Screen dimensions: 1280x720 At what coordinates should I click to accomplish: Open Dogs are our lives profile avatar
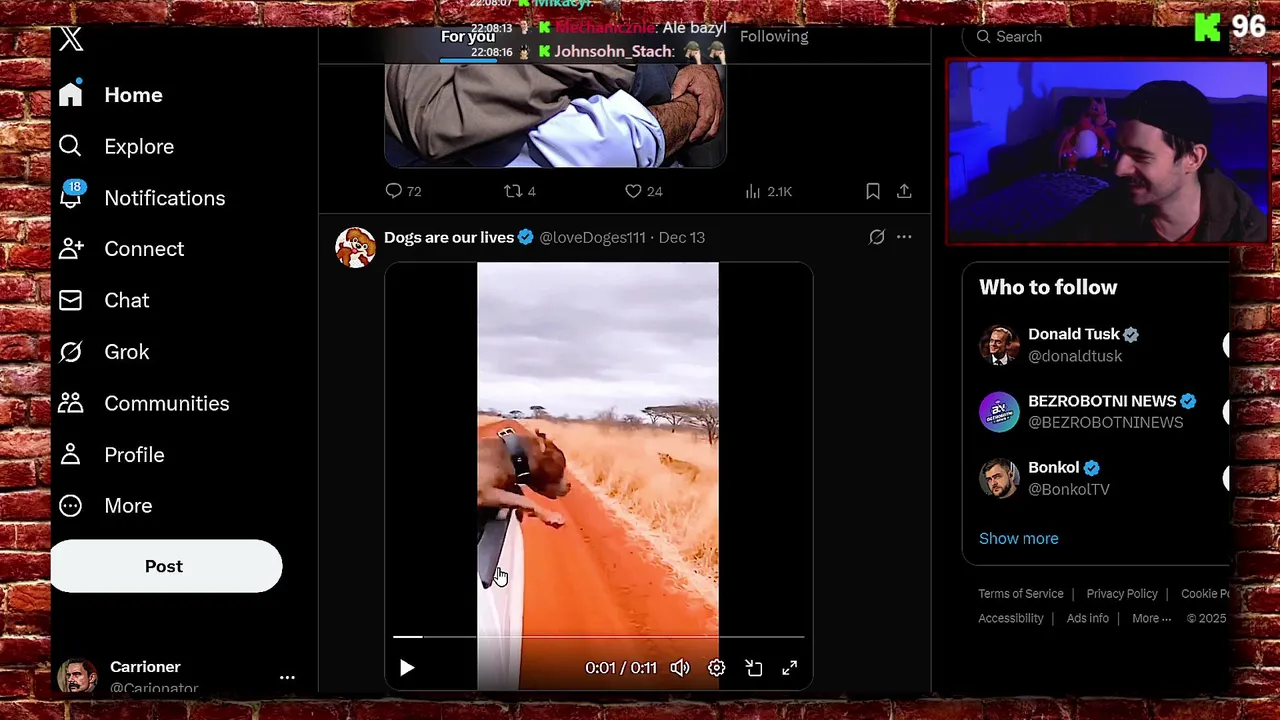[x=355, y=247]
